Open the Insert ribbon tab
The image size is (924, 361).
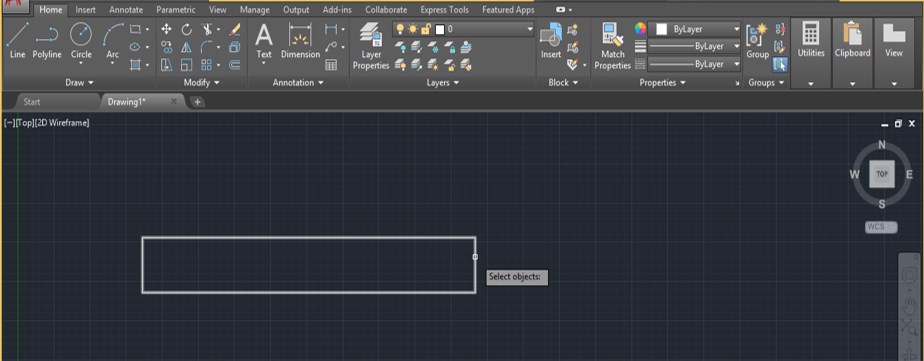coord(85,10)
